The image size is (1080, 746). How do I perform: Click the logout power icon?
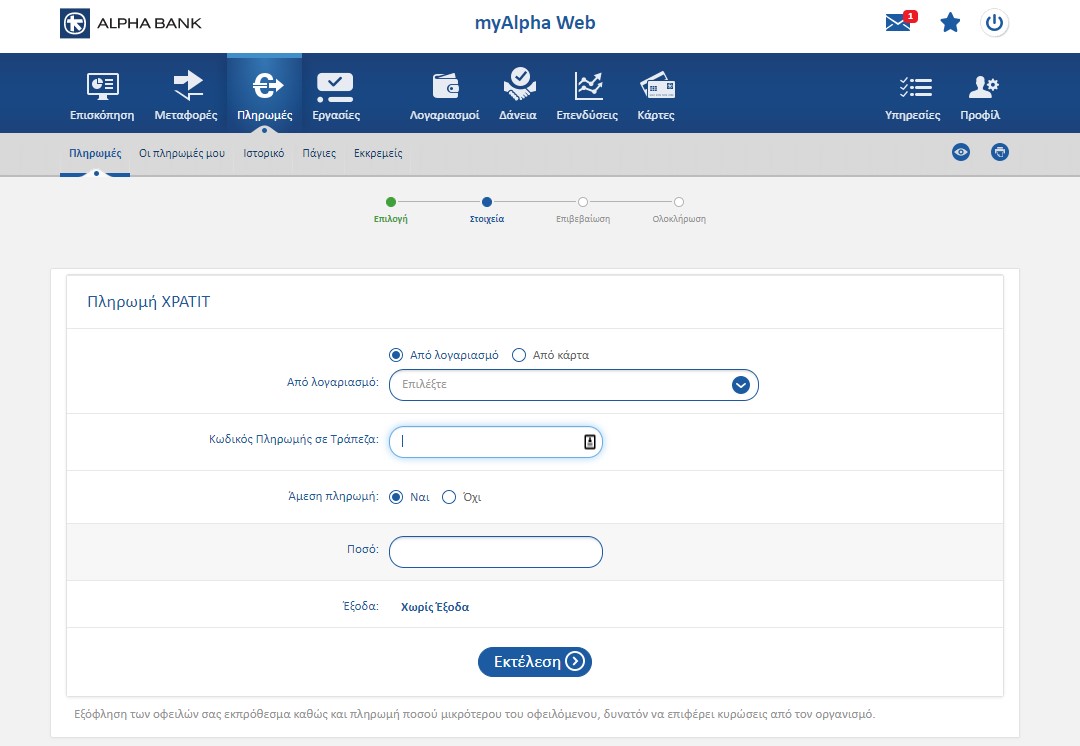(x=994, y=23)
